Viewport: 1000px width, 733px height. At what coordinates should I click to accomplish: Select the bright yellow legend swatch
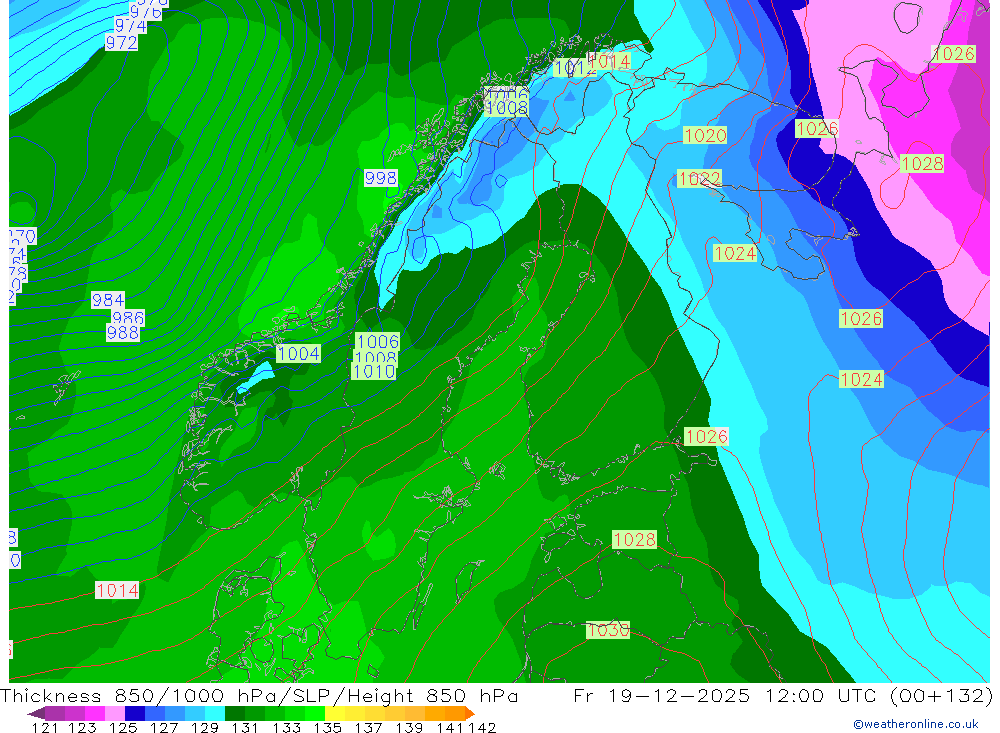[x=335, y=713]
